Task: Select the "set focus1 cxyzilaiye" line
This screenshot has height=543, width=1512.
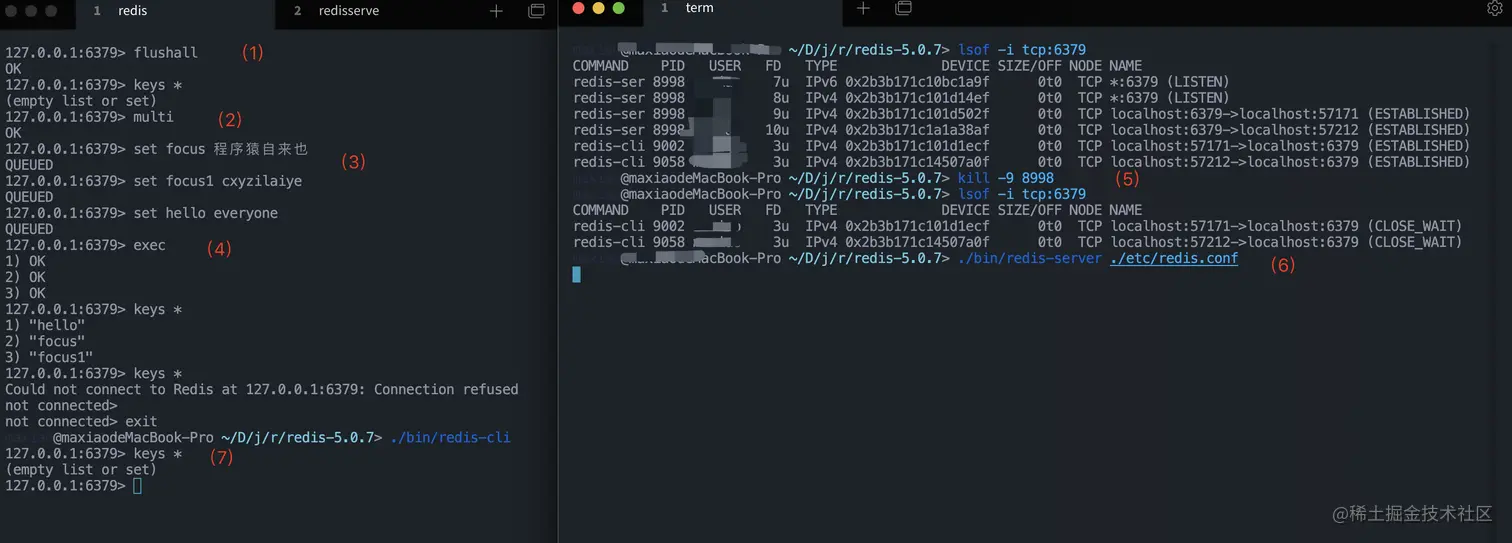Action: 153,181
